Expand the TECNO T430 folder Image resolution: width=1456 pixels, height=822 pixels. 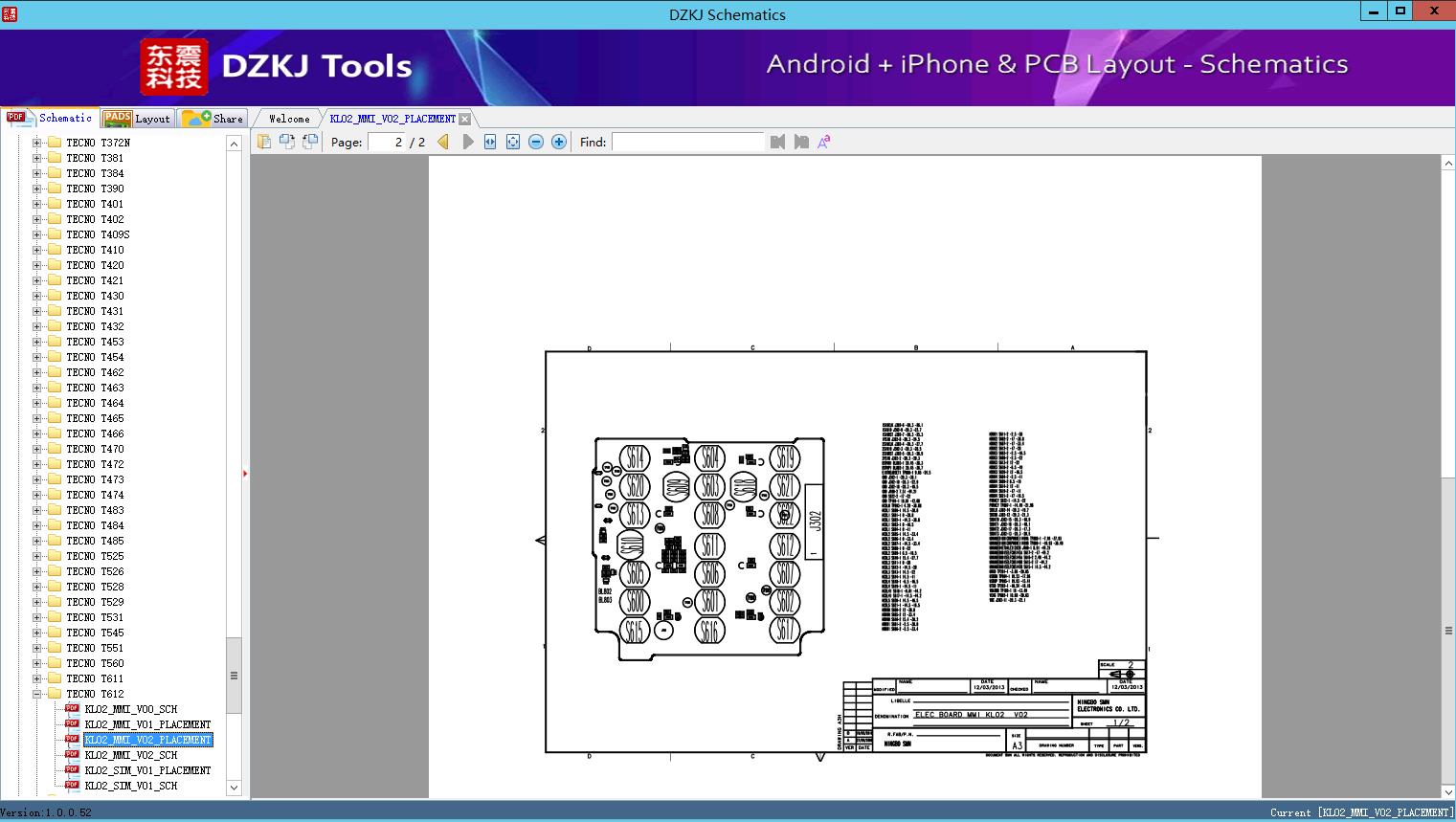(36, 296)
